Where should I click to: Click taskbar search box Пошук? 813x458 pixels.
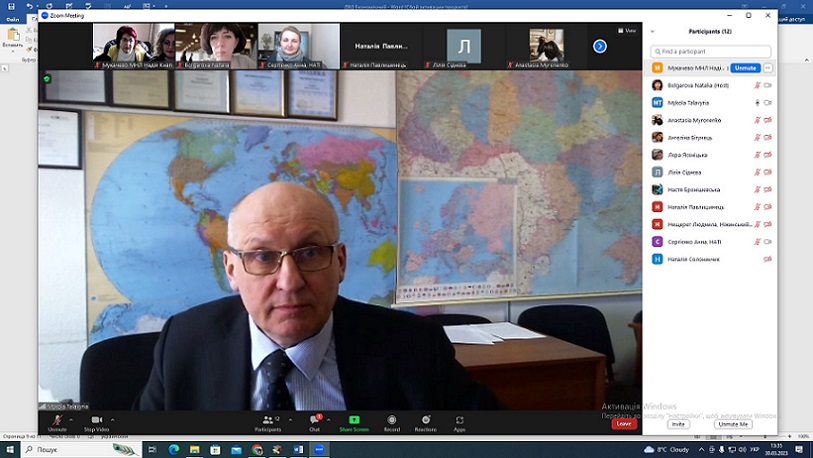(81, 450)
